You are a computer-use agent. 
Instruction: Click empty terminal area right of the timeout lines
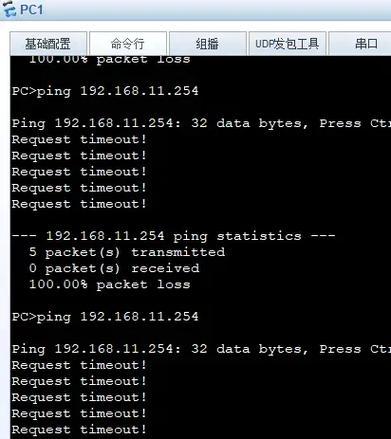(267, 172)
